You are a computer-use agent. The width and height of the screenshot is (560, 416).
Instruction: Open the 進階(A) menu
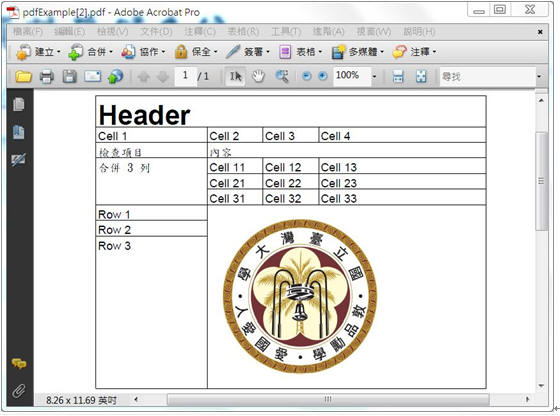click(x=329, y=32)
